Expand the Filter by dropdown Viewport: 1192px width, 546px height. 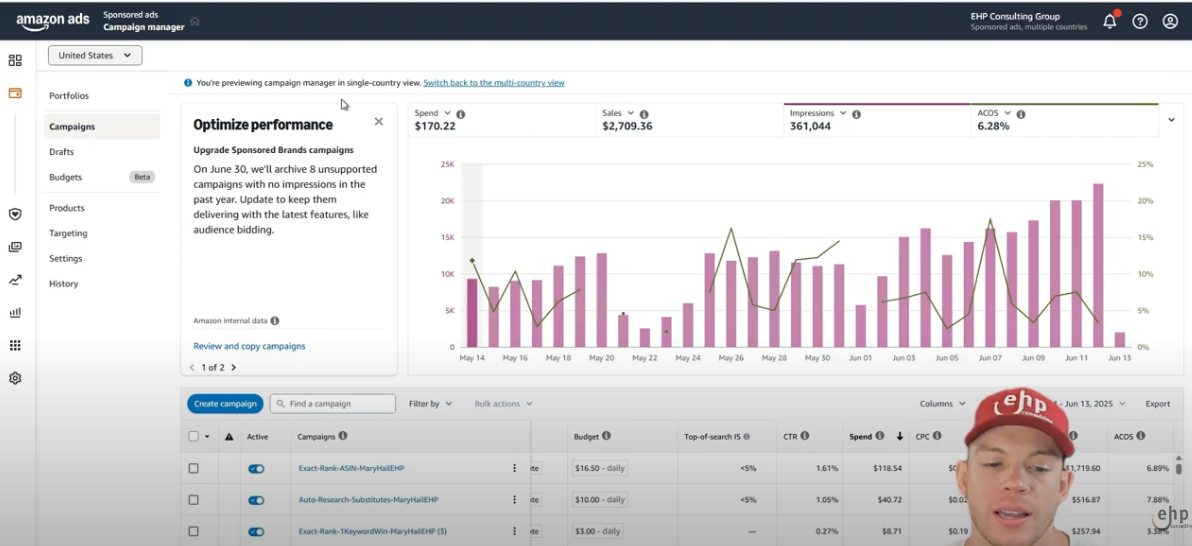coord(430,404)
